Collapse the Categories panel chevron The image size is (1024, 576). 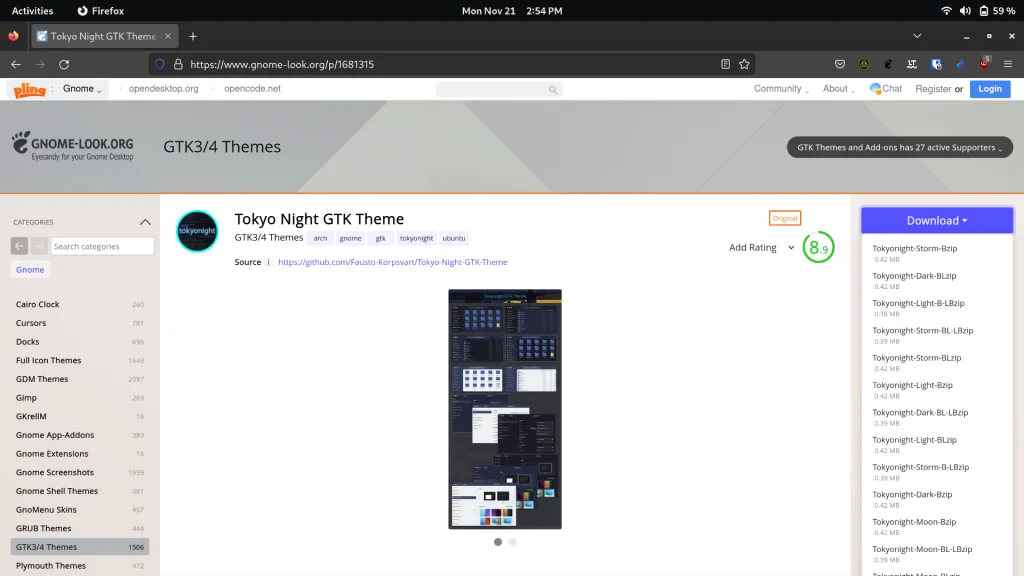click(x=145, y=222)
